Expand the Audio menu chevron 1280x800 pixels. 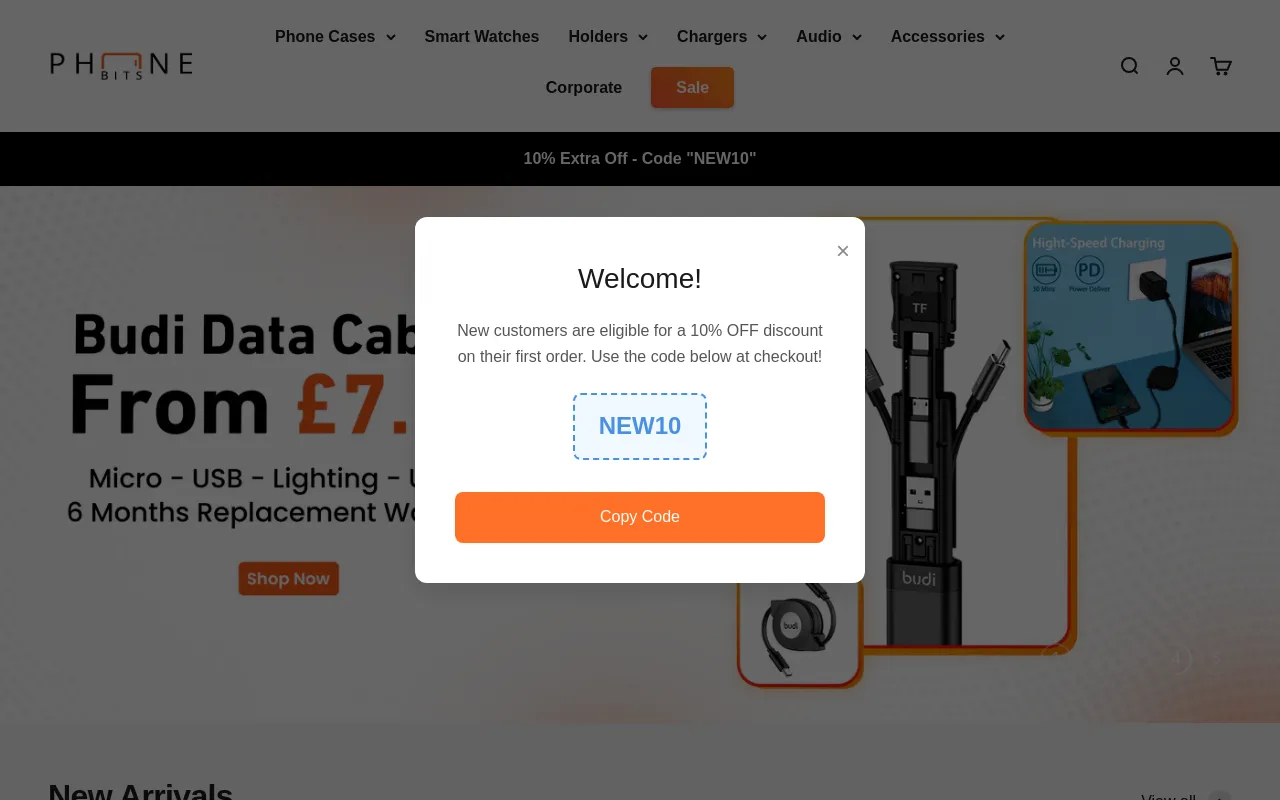coord(857,37)
